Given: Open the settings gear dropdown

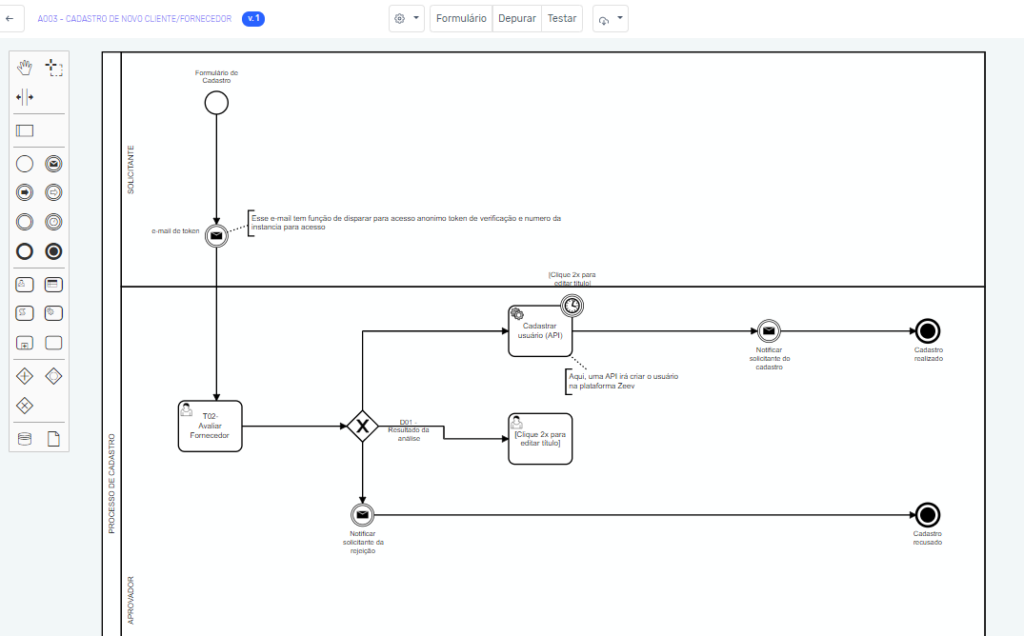Looking at the screenshot, I should coord(406,17).
